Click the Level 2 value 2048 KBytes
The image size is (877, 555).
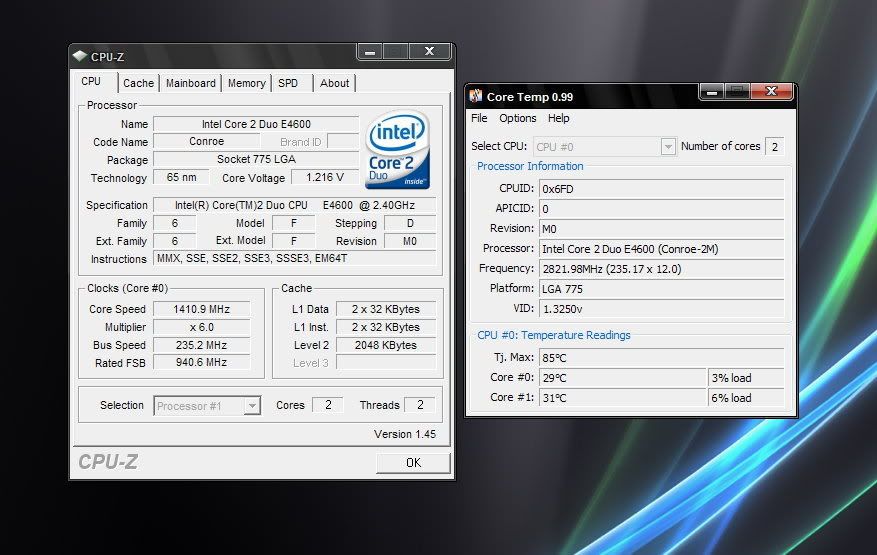point(386,345)
